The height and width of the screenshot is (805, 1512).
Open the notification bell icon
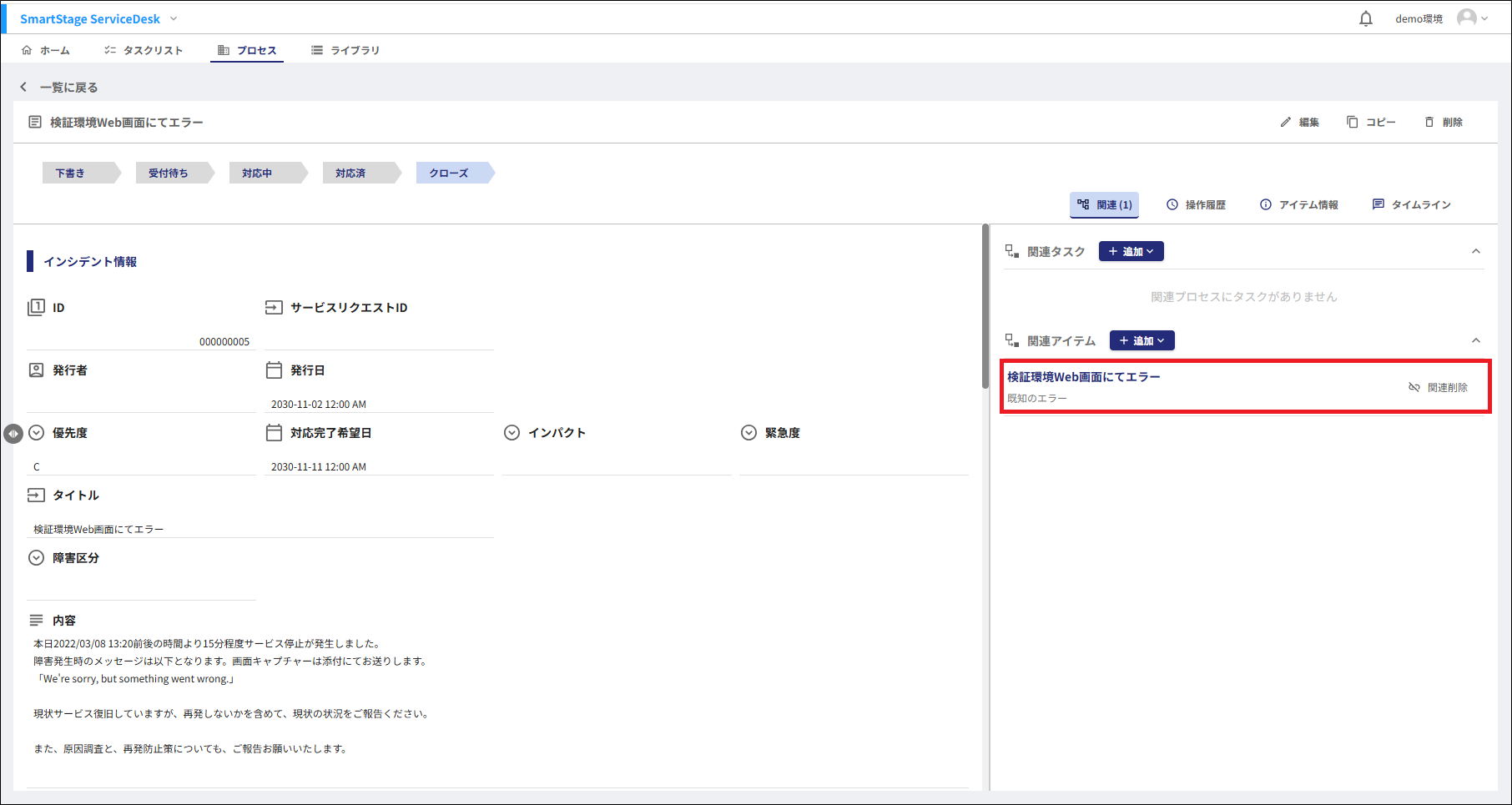[1365, 18]
